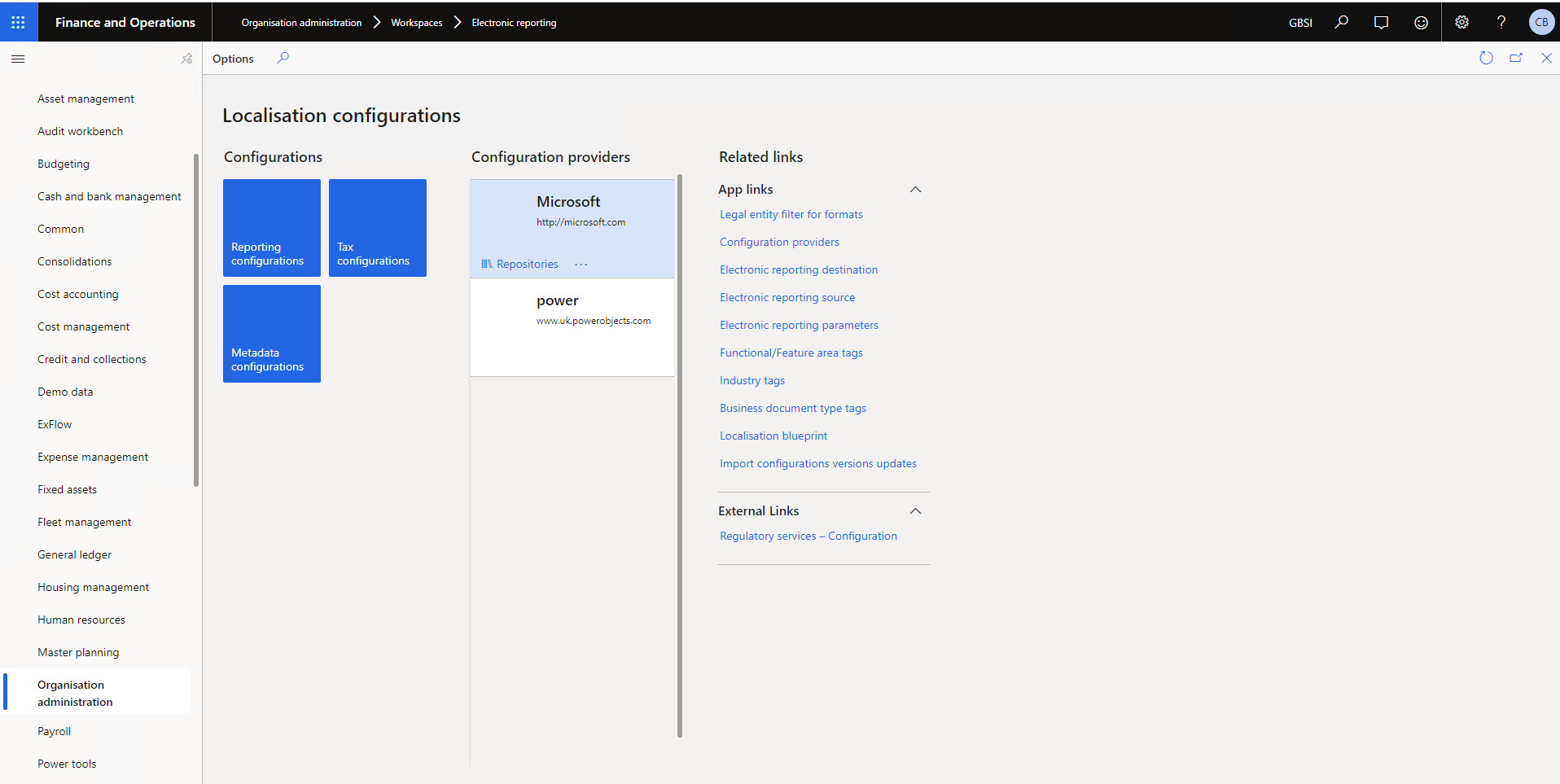Click the GBSI company selector
Screen dimensions: 1560x784
1300,23
